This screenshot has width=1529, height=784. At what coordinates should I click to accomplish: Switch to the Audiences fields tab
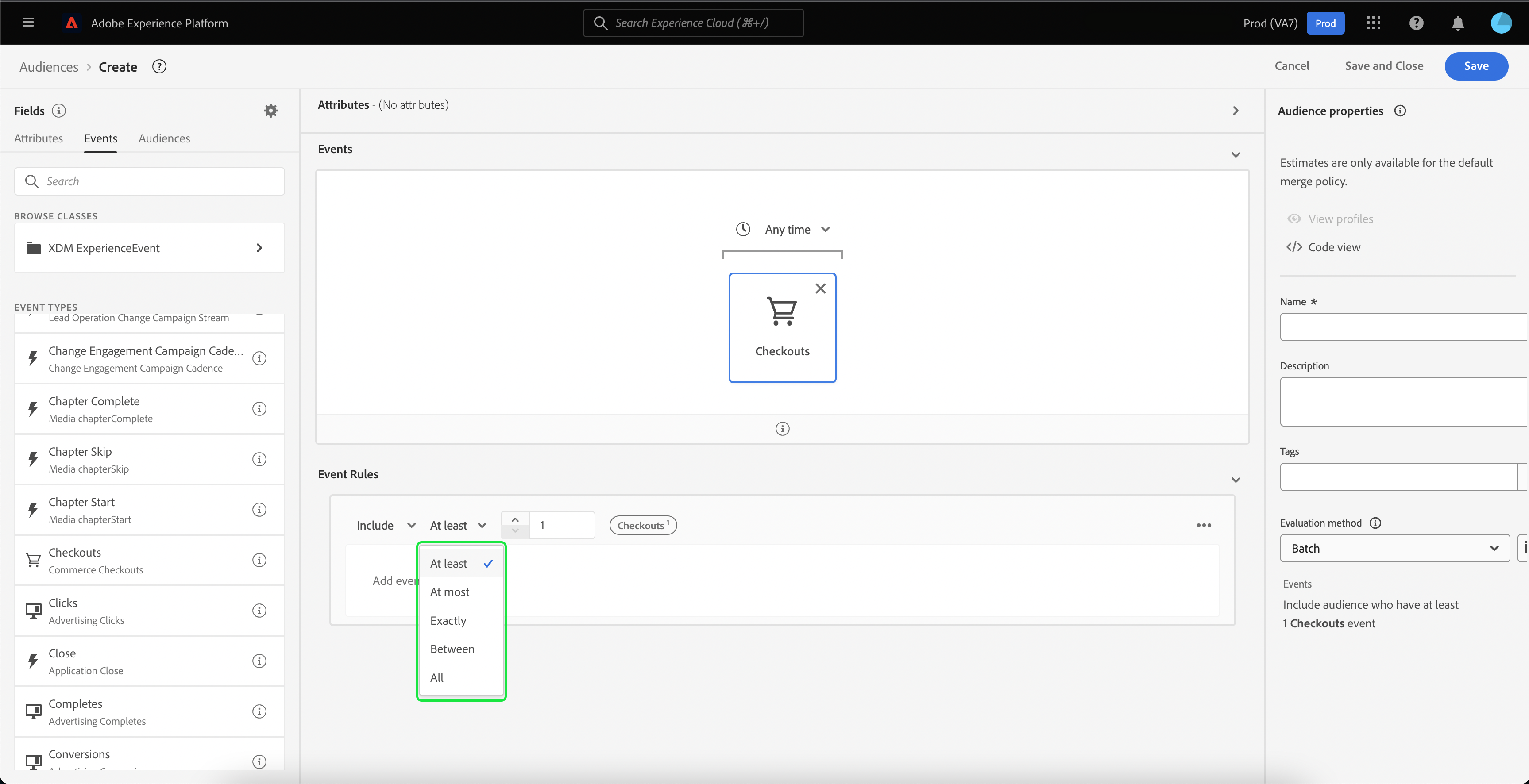click(164, 138)
